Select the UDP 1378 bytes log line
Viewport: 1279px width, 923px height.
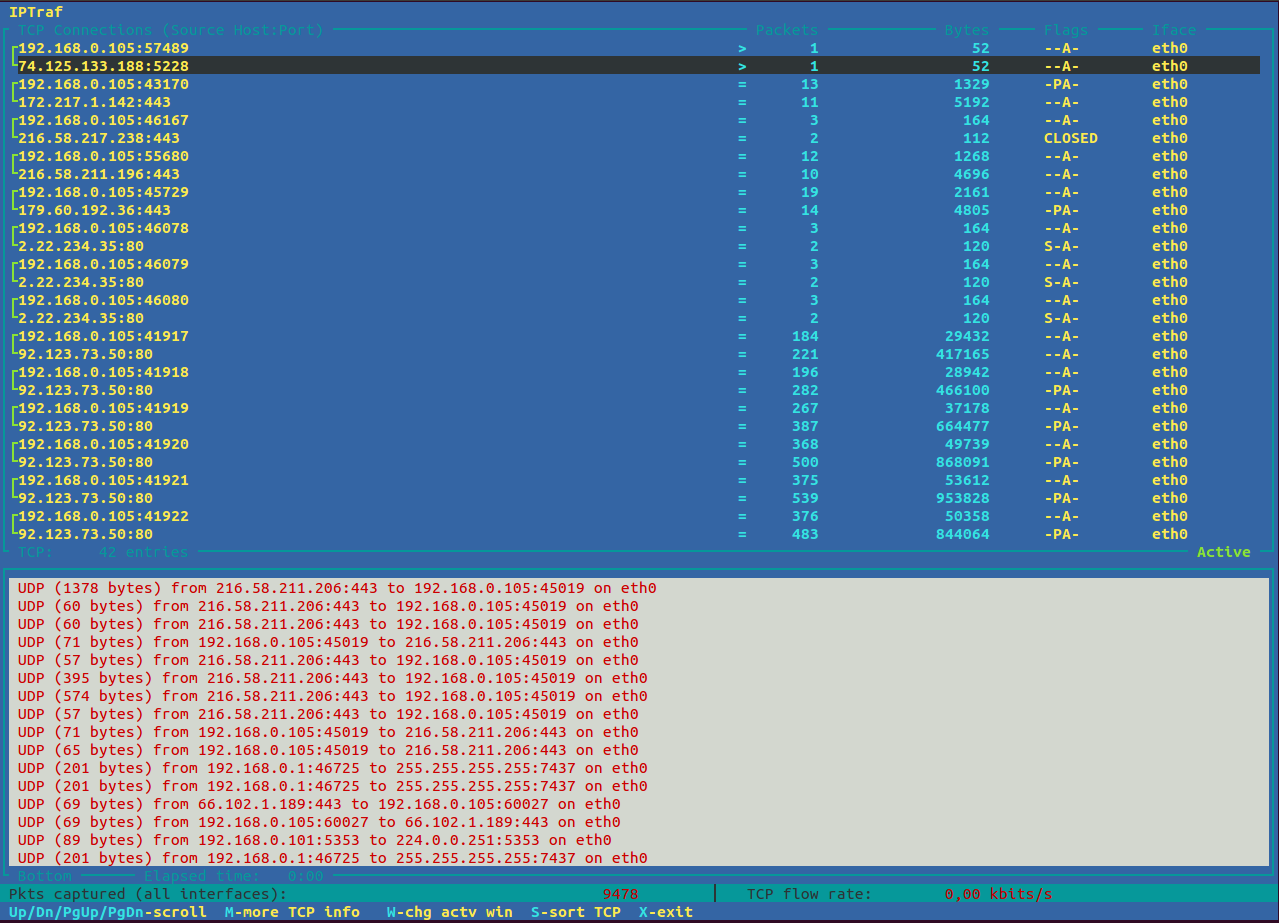(337, 588)
